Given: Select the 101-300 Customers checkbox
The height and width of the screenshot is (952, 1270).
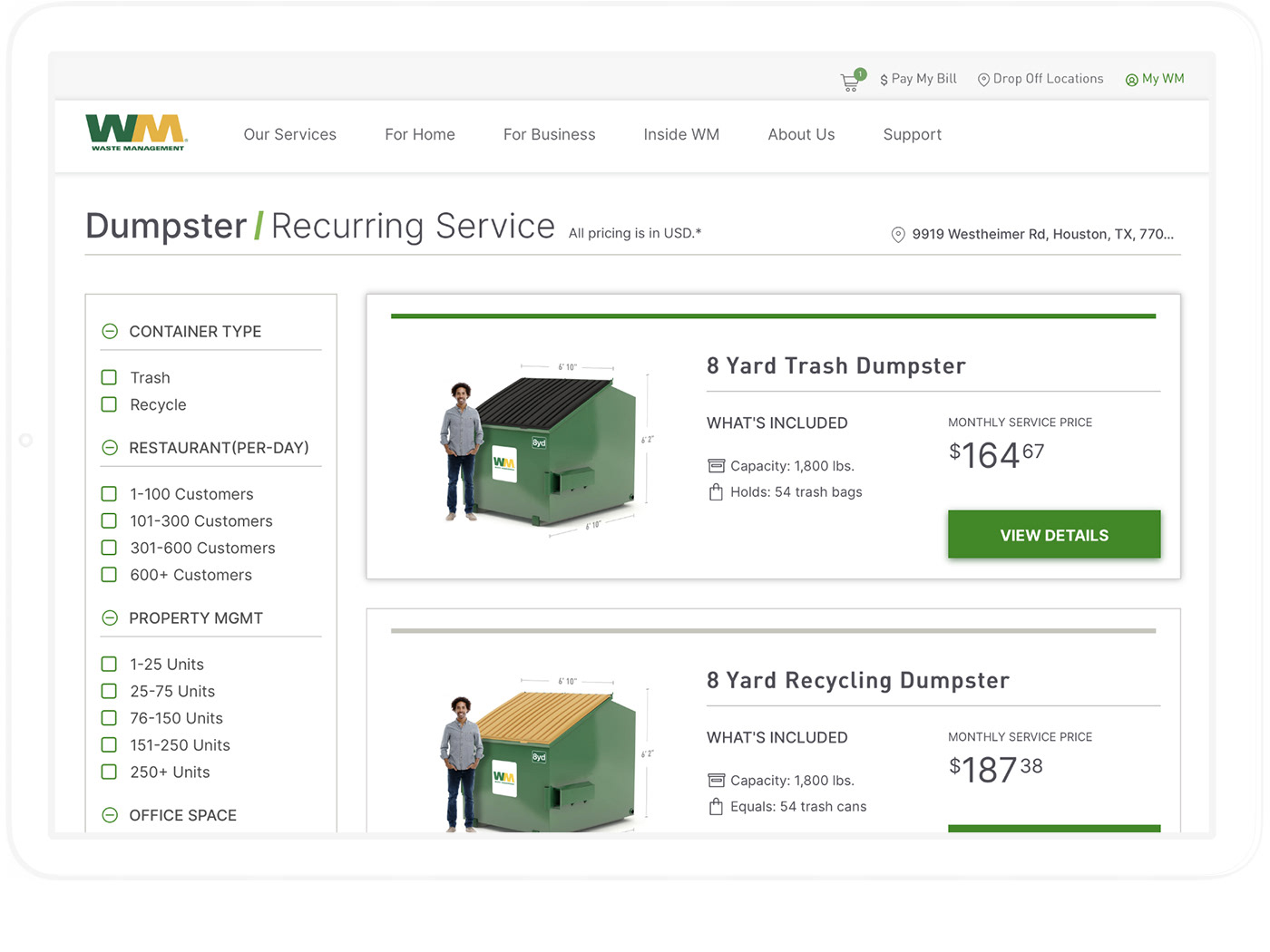Looking at the screenshot, I should coord(109,520).
